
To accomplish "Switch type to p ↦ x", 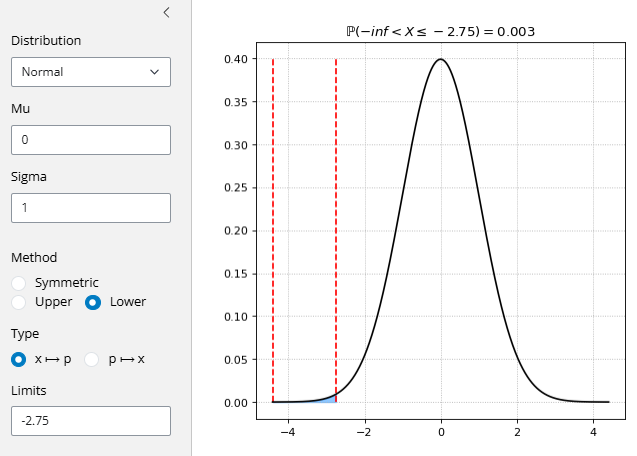I will [93, 359].
